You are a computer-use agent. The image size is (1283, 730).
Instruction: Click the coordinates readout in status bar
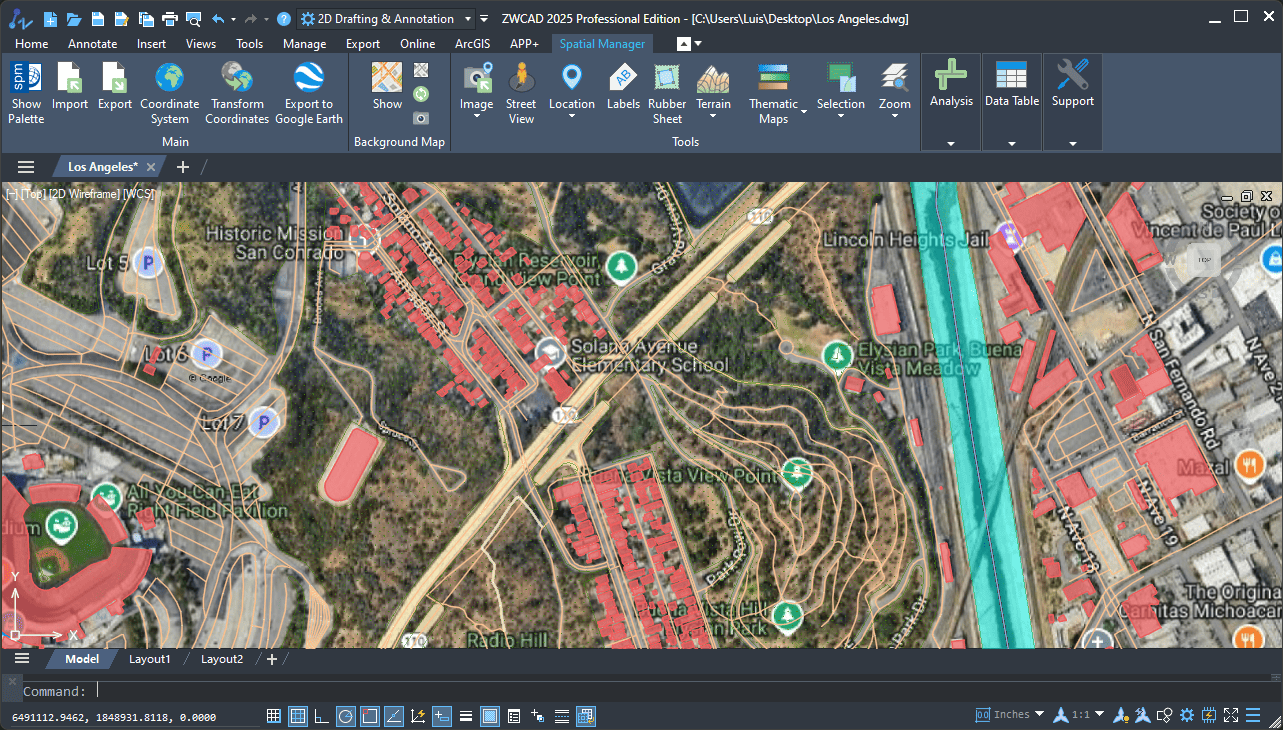coord(113,717)
